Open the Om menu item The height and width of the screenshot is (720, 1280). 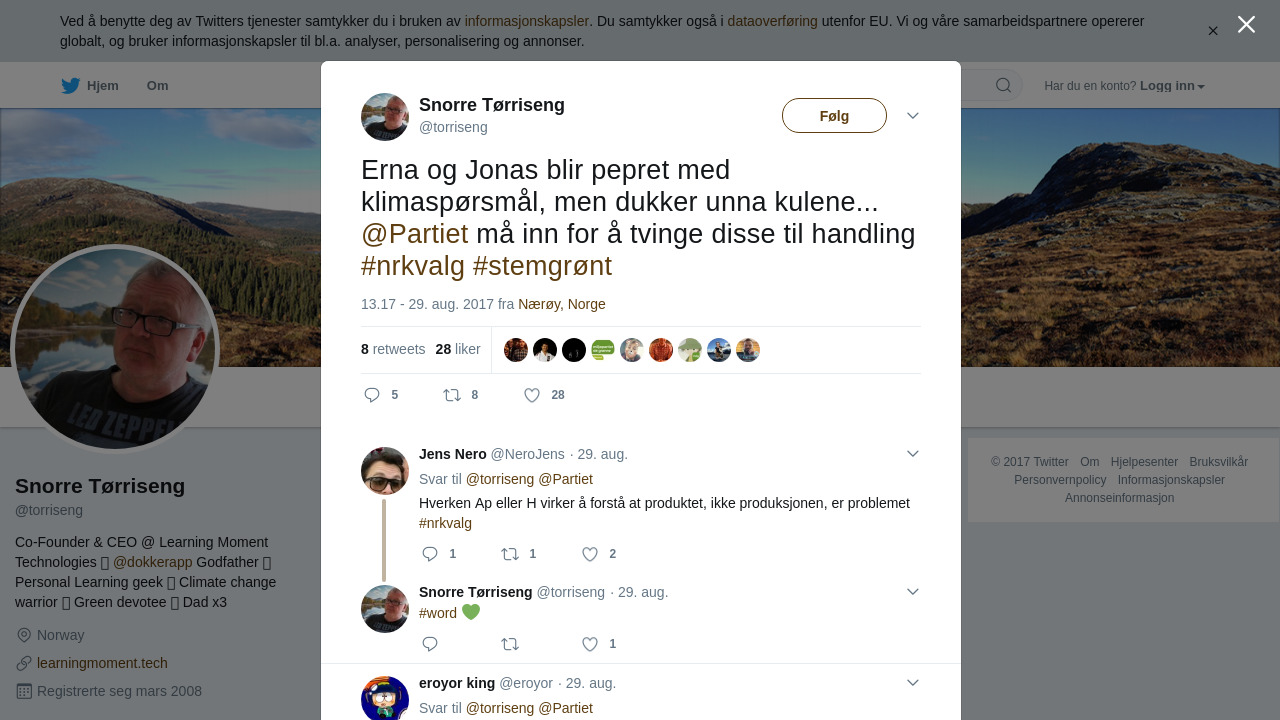[157, 86]
